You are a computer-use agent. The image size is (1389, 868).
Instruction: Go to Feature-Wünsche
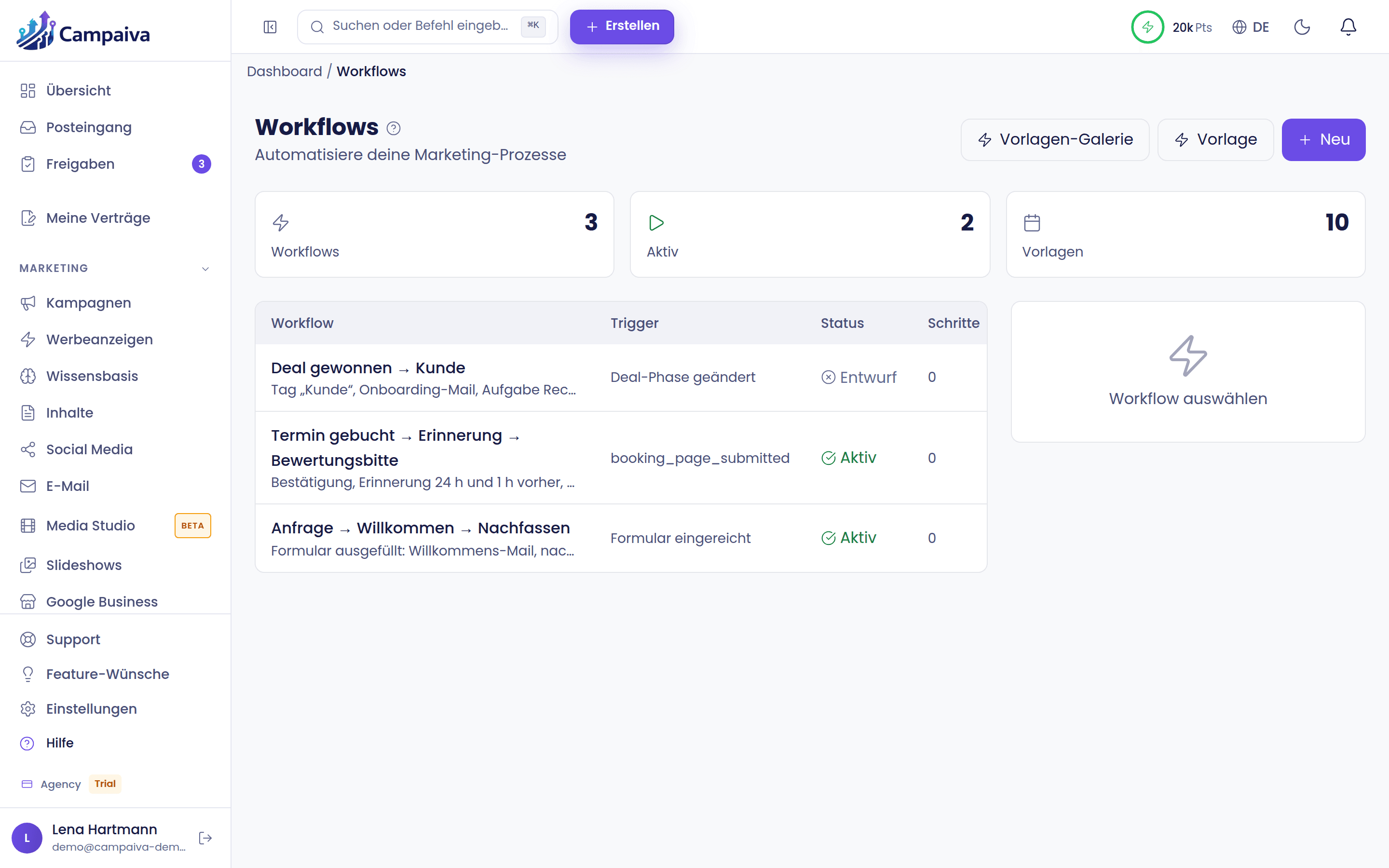click(115, 674)
